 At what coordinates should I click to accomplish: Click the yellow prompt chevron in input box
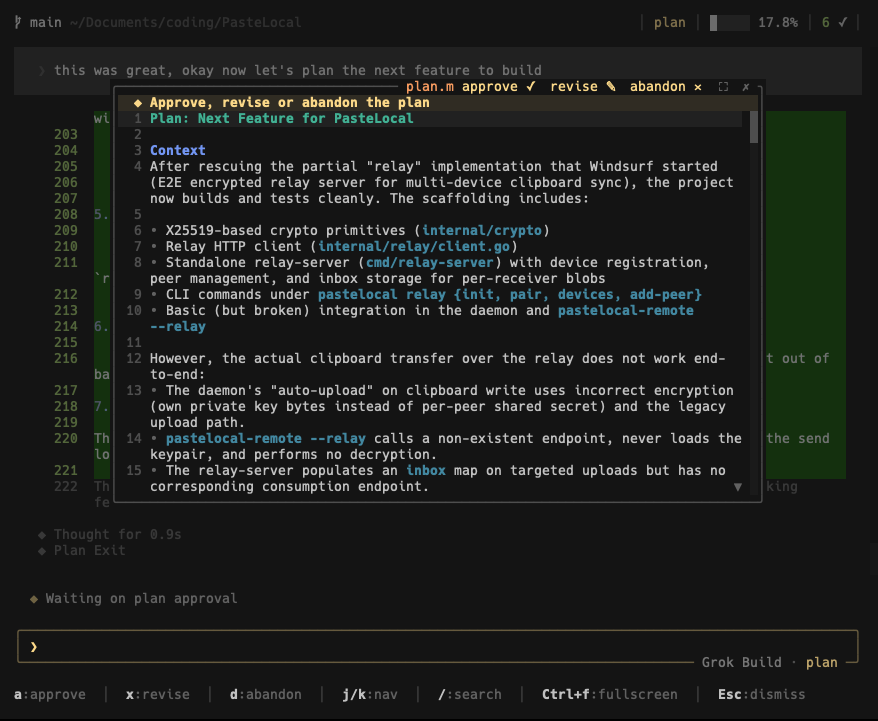(34, 647)
